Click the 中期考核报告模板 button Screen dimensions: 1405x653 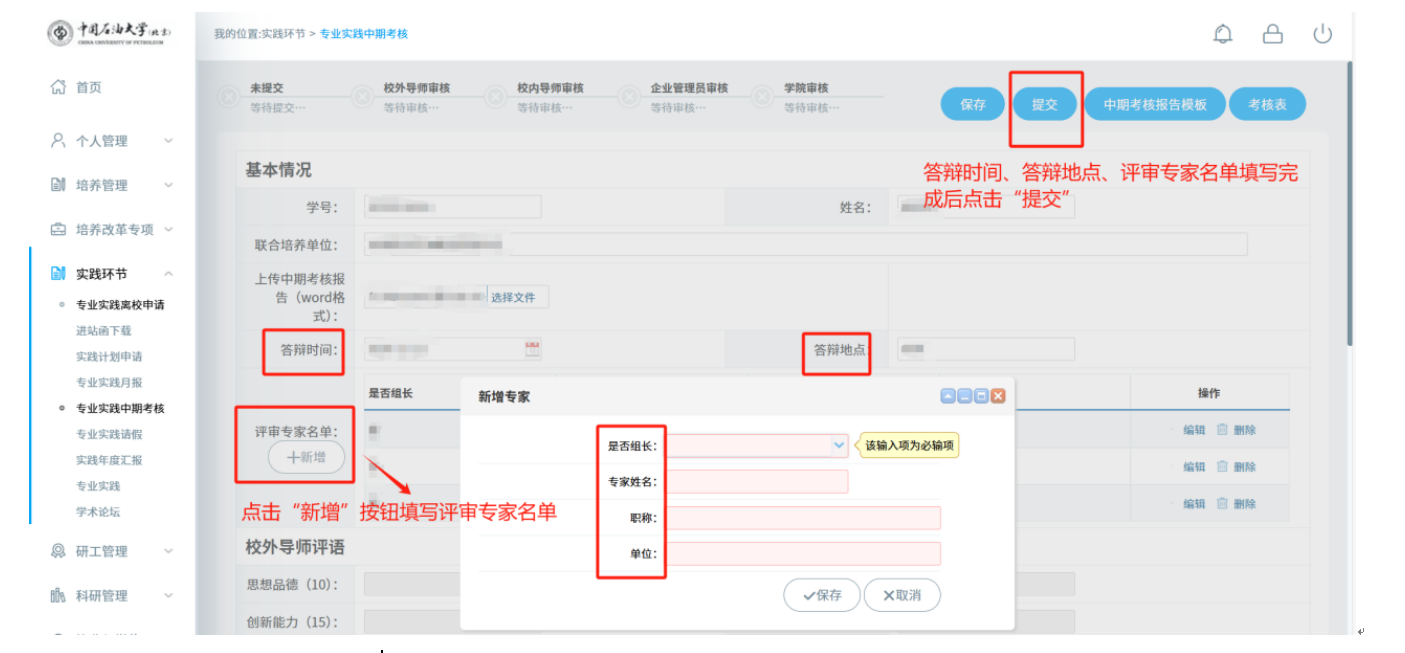click(x=1154, y=105)
